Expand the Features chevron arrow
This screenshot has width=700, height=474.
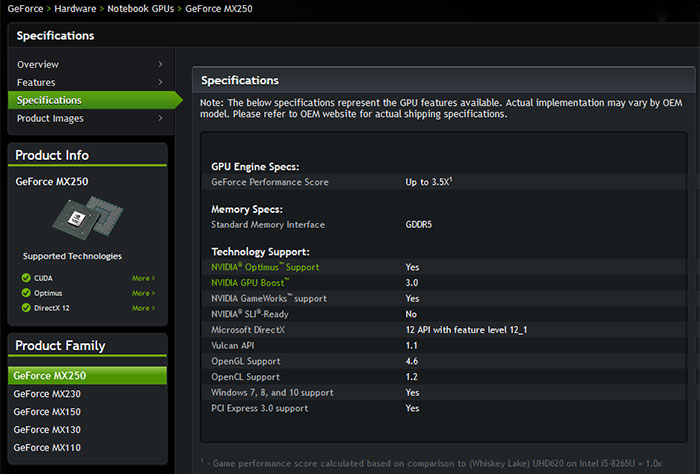tap(160, 82)
